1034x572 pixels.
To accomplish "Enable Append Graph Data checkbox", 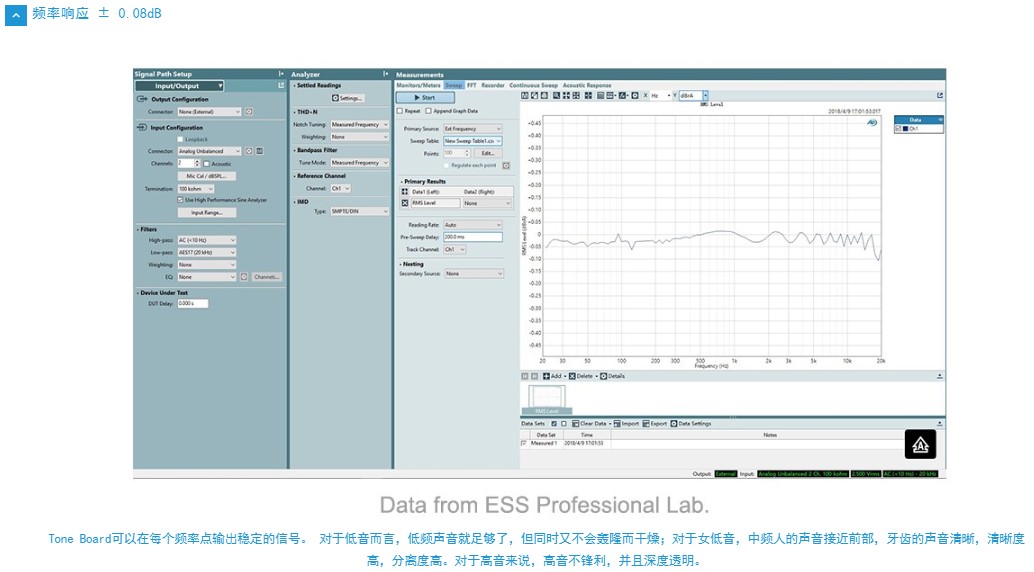I will [x=429, y=111].
